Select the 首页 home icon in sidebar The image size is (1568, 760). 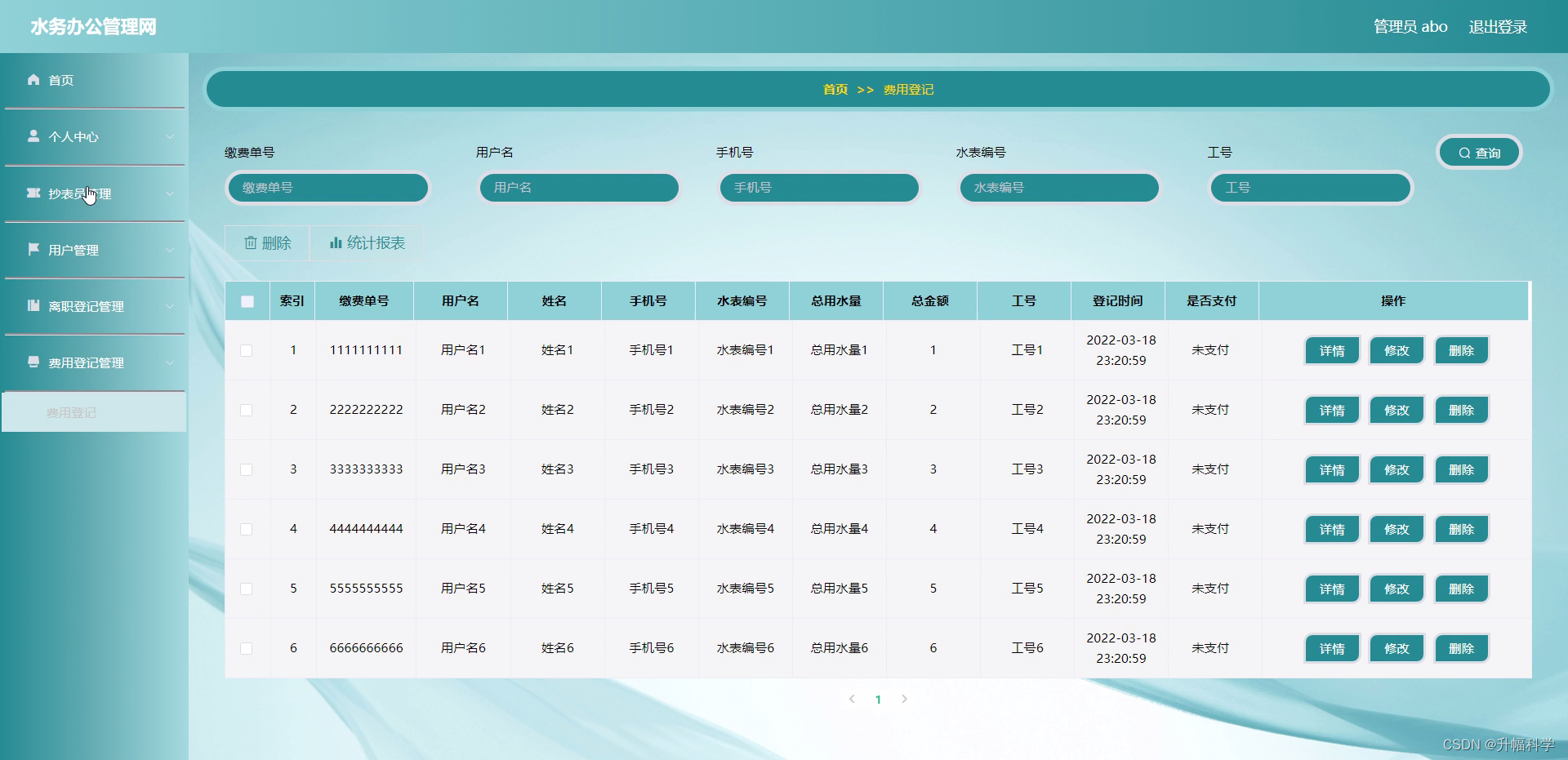click(33, 79)
